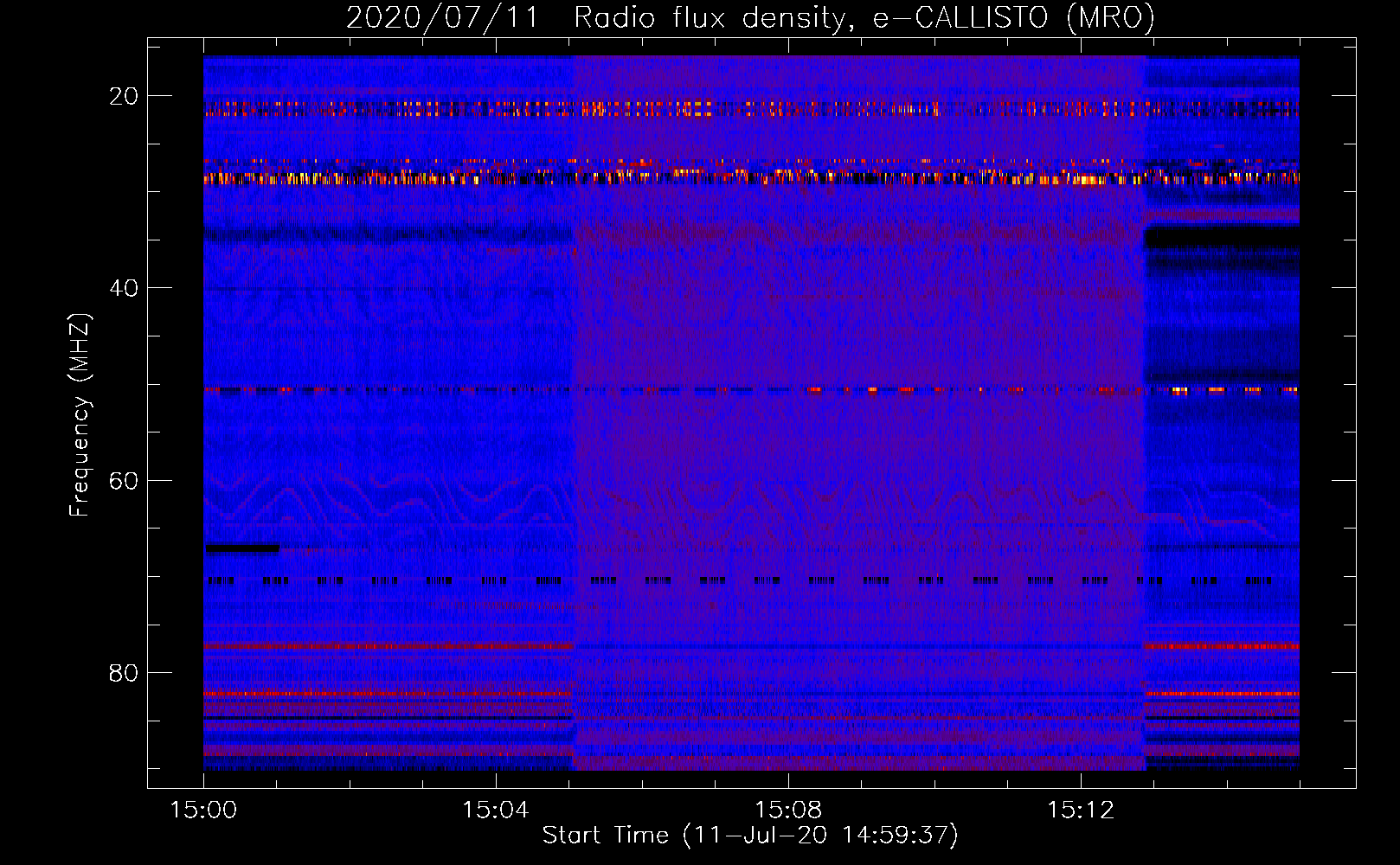The image size is (1400, 865).
Task: Click the '40' frequency tick label
Action: tap(124, 288)
